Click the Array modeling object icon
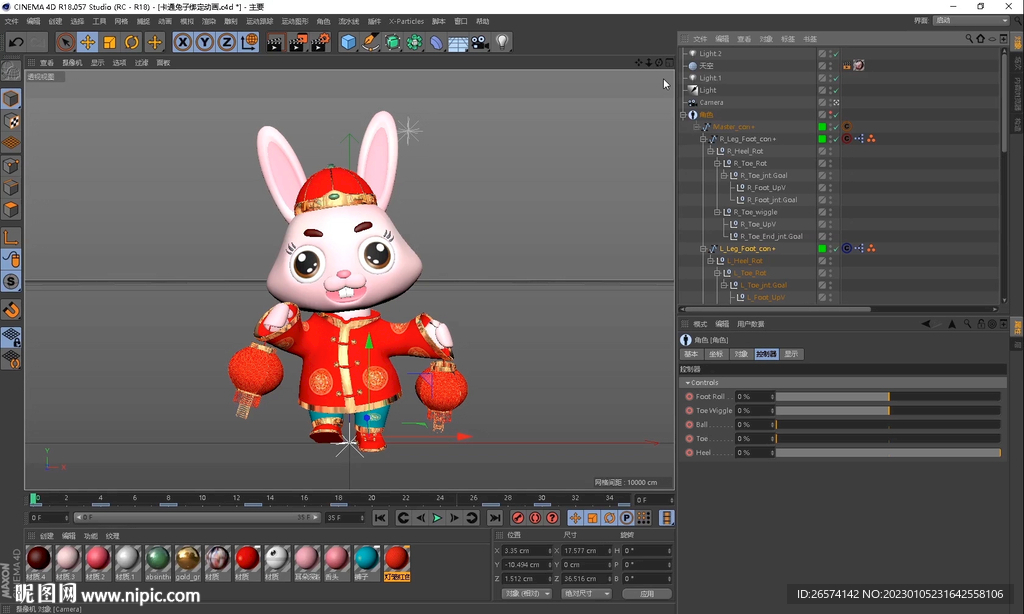Image resolution: width=1024 pixels, height=614 pixels. (415, 42)
